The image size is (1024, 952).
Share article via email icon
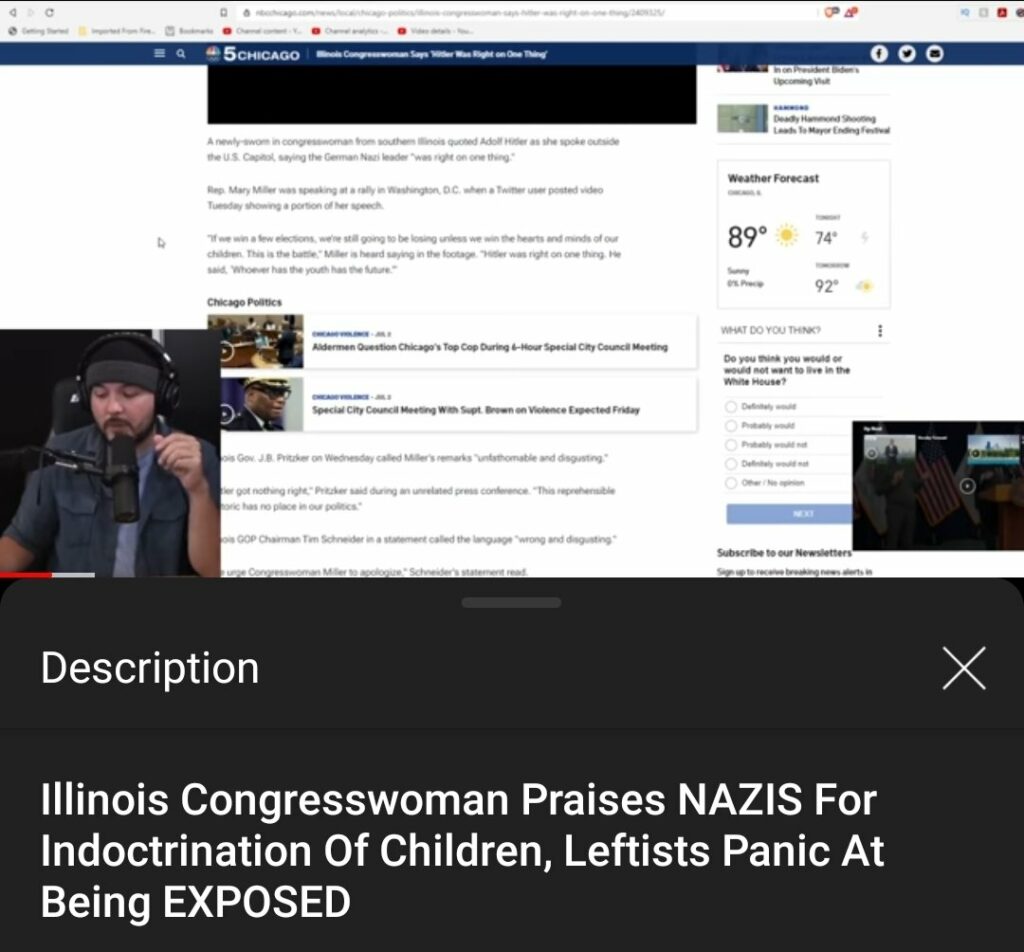[934, 54]
